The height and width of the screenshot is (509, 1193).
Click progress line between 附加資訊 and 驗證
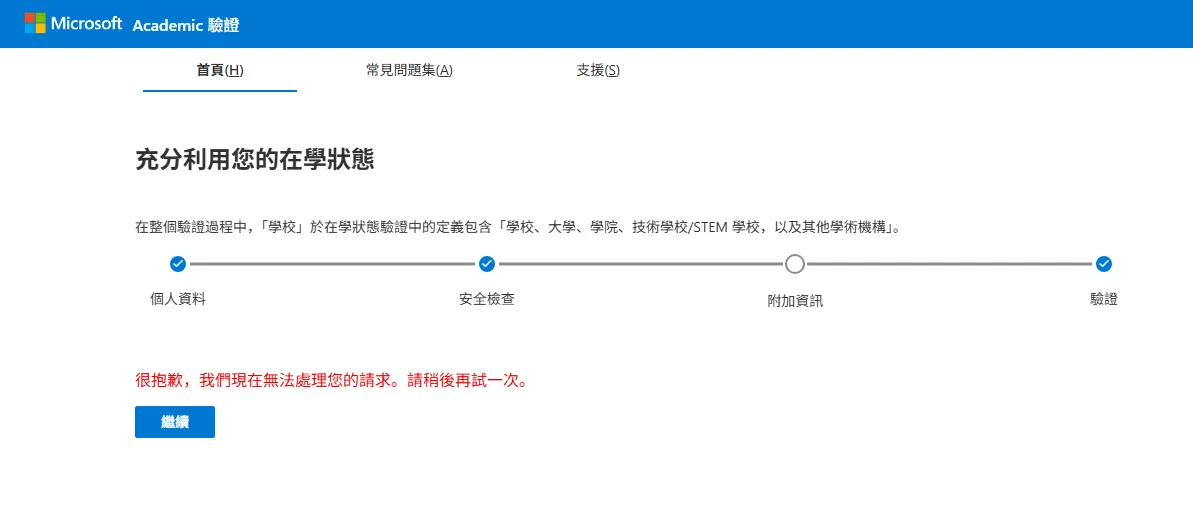(x=949, y=264)
